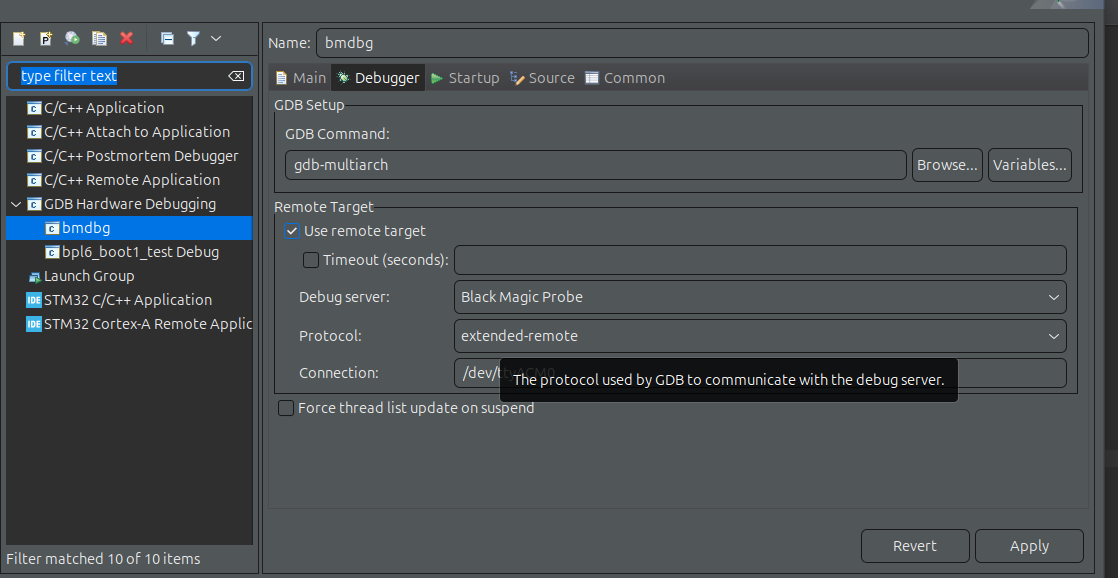Viewport: 1118px width, 578px height.
Task: Open the Common tab
Action: (x=624, y=77)
